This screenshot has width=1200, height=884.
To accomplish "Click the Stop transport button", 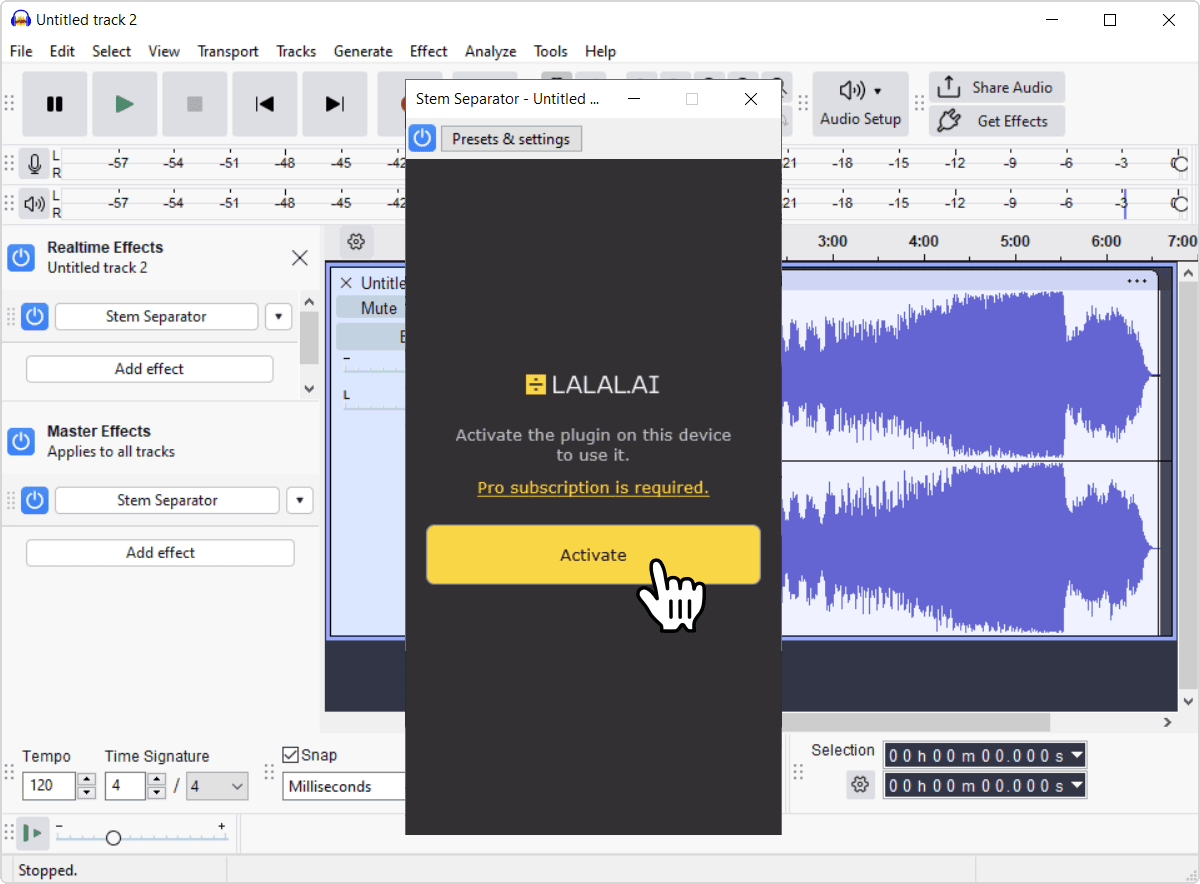I will 195,104.
